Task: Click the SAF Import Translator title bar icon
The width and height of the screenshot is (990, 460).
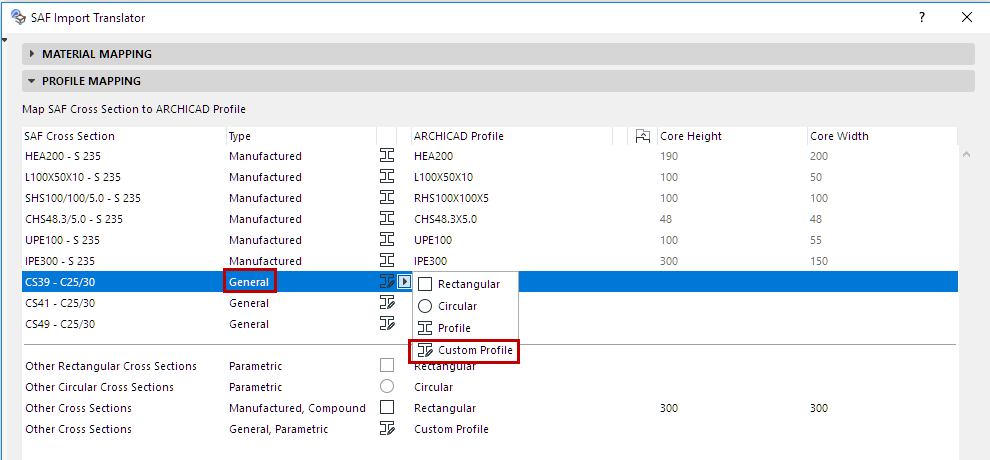Action: pyautogui.click(x=19, y=18)
